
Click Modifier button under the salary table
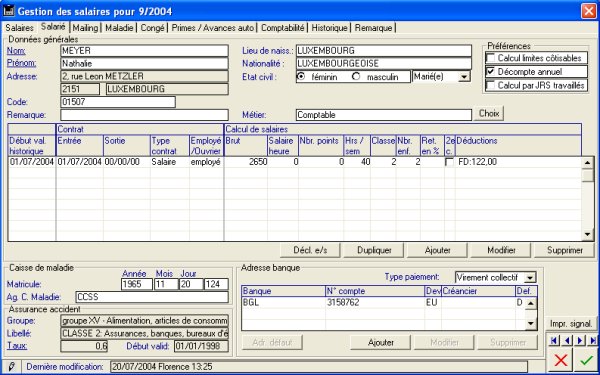501,250
